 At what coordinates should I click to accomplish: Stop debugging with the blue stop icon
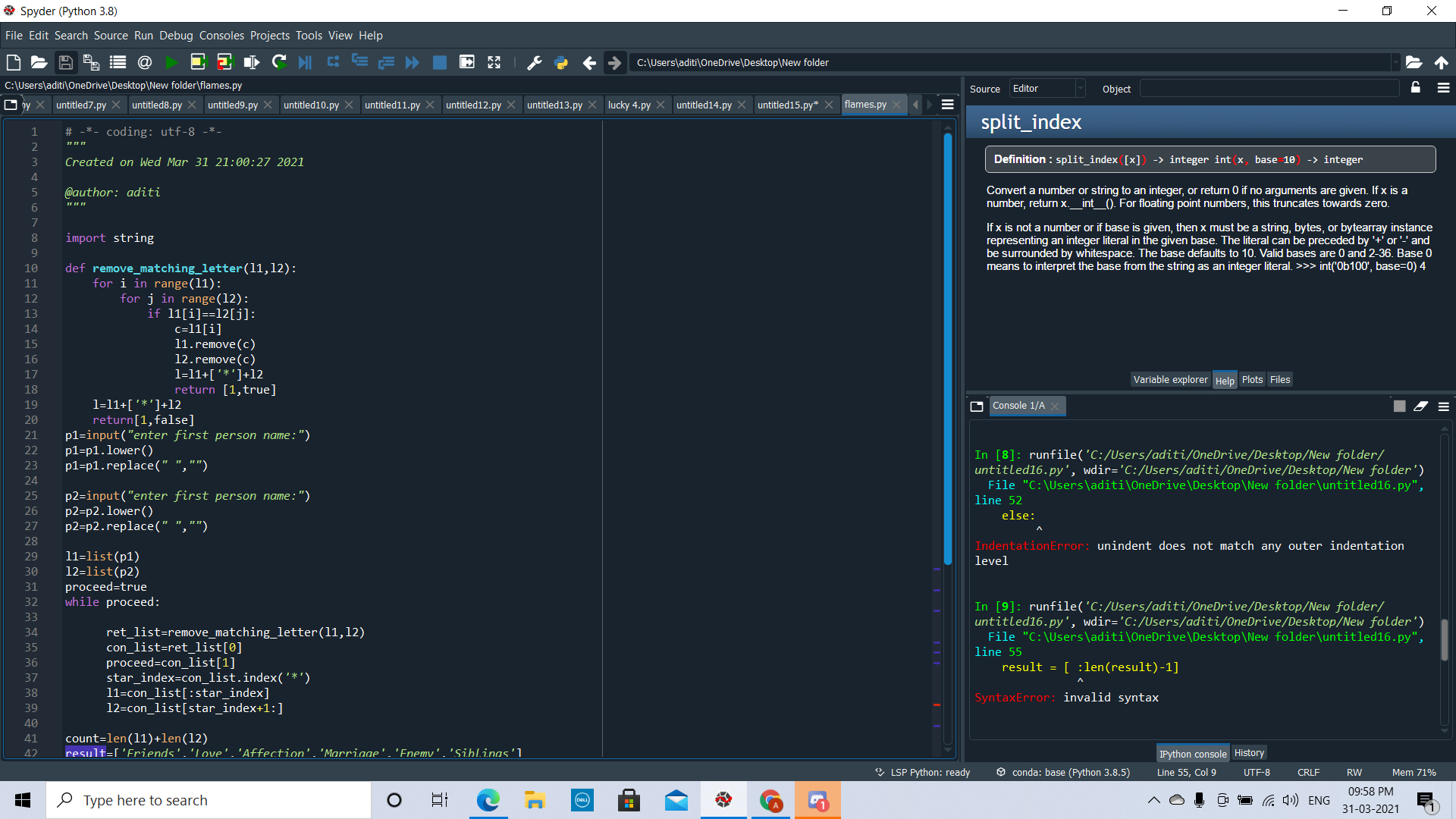(x=440, y=62)
